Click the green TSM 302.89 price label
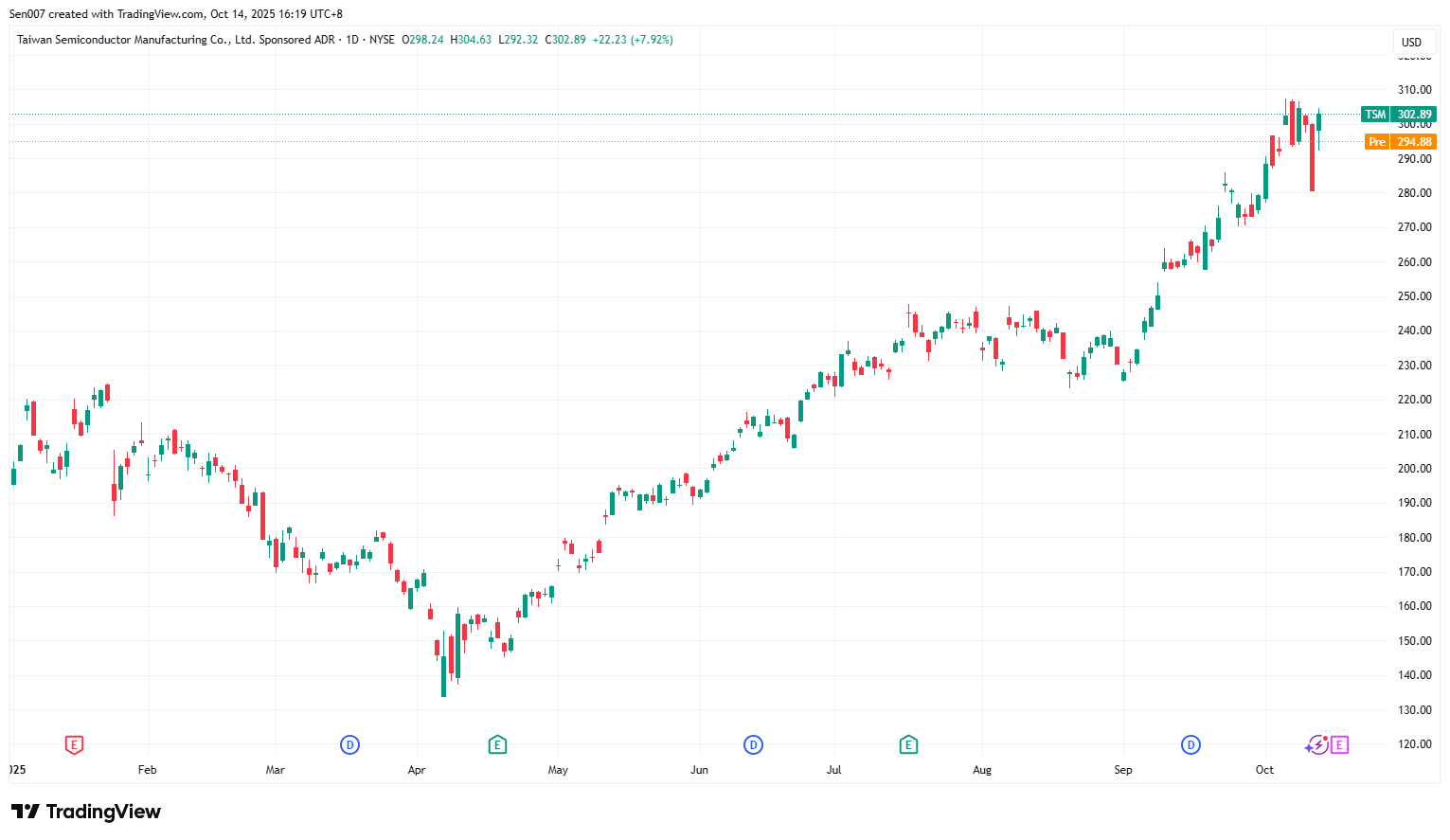 click(x=1399, y=115)
